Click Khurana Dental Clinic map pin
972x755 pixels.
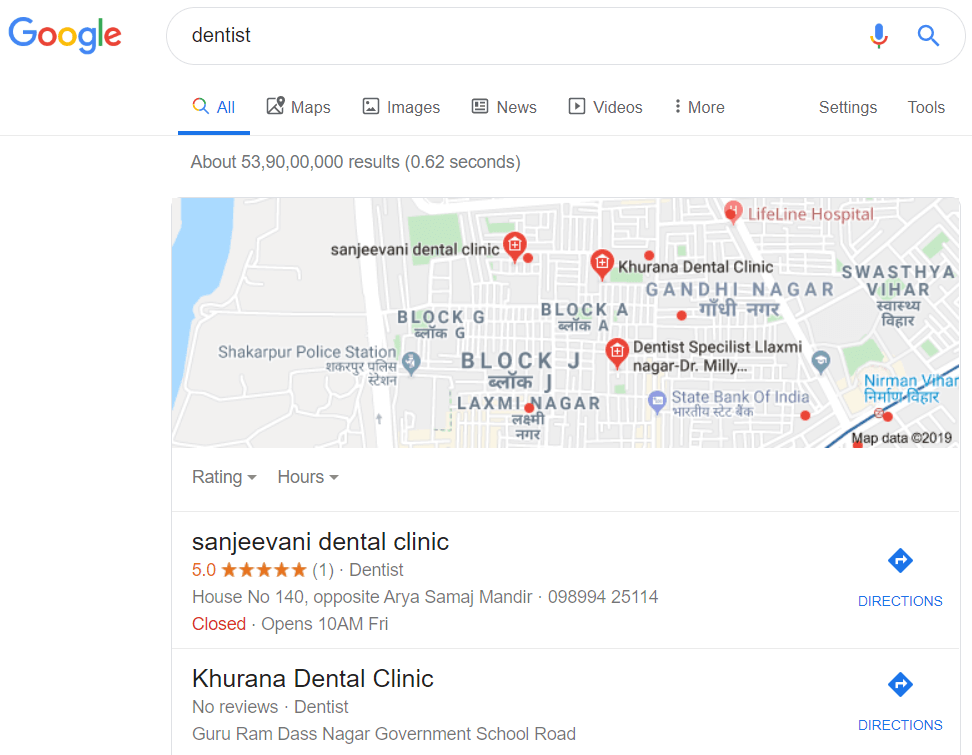click(602, 263)
